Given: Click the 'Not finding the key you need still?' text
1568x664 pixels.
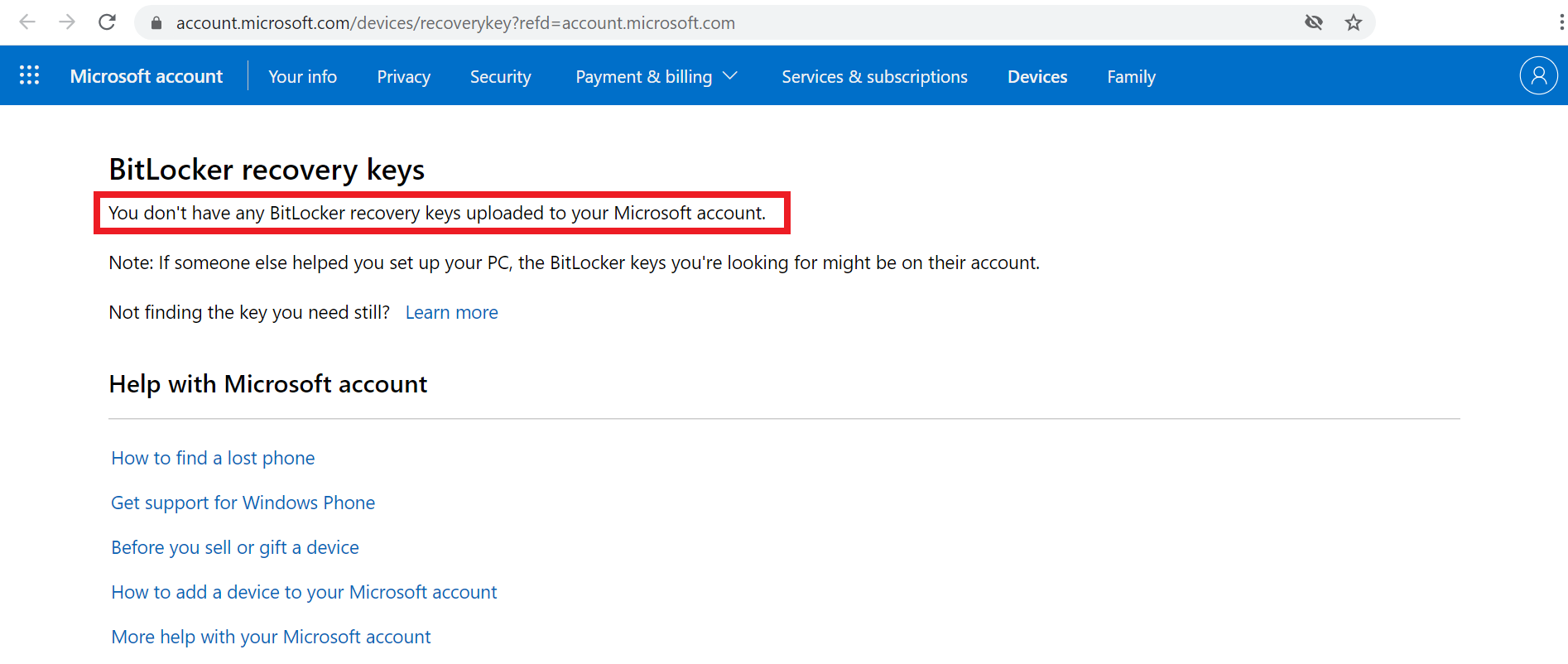Looking at the screenshot, I should [x=249, y=312].
